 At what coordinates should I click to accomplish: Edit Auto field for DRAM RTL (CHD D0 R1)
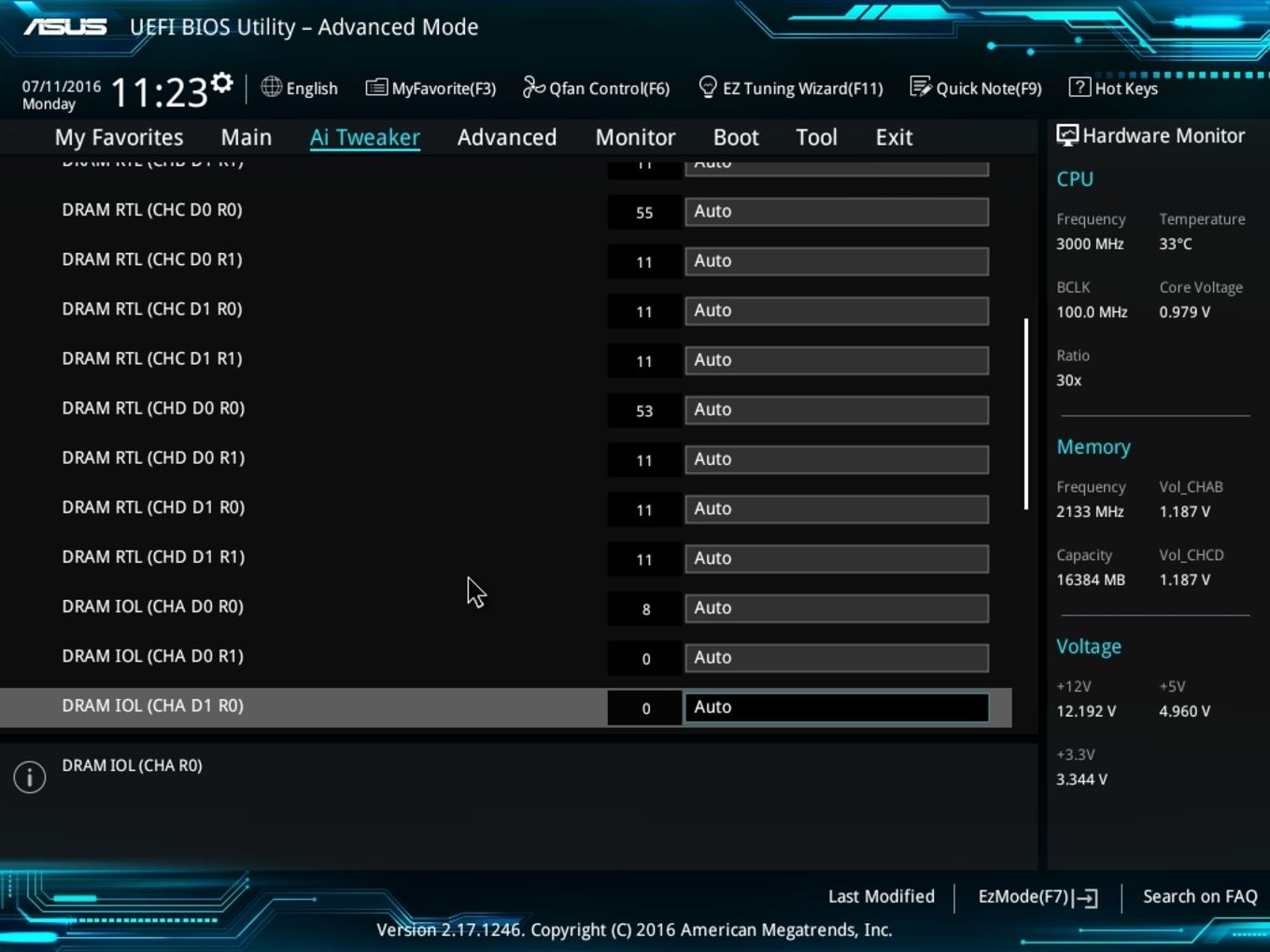[x=837, y=458]
